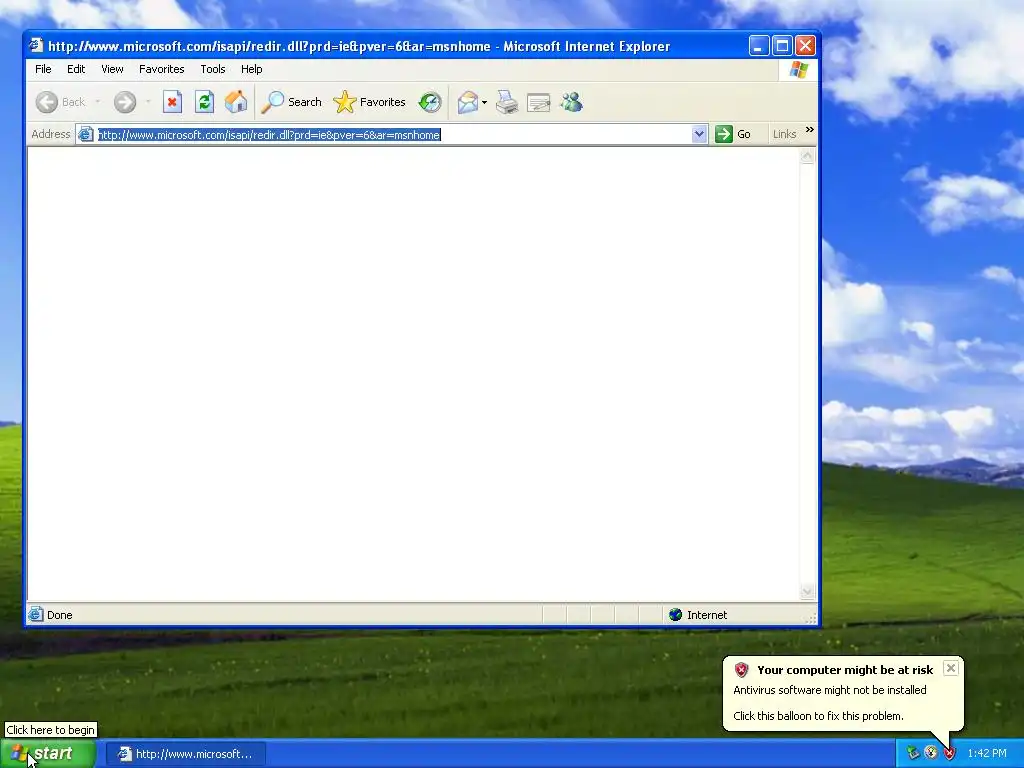1024x768 pixels.
Task: Expand the address bar URL dropdown
Action: point(699,135)
